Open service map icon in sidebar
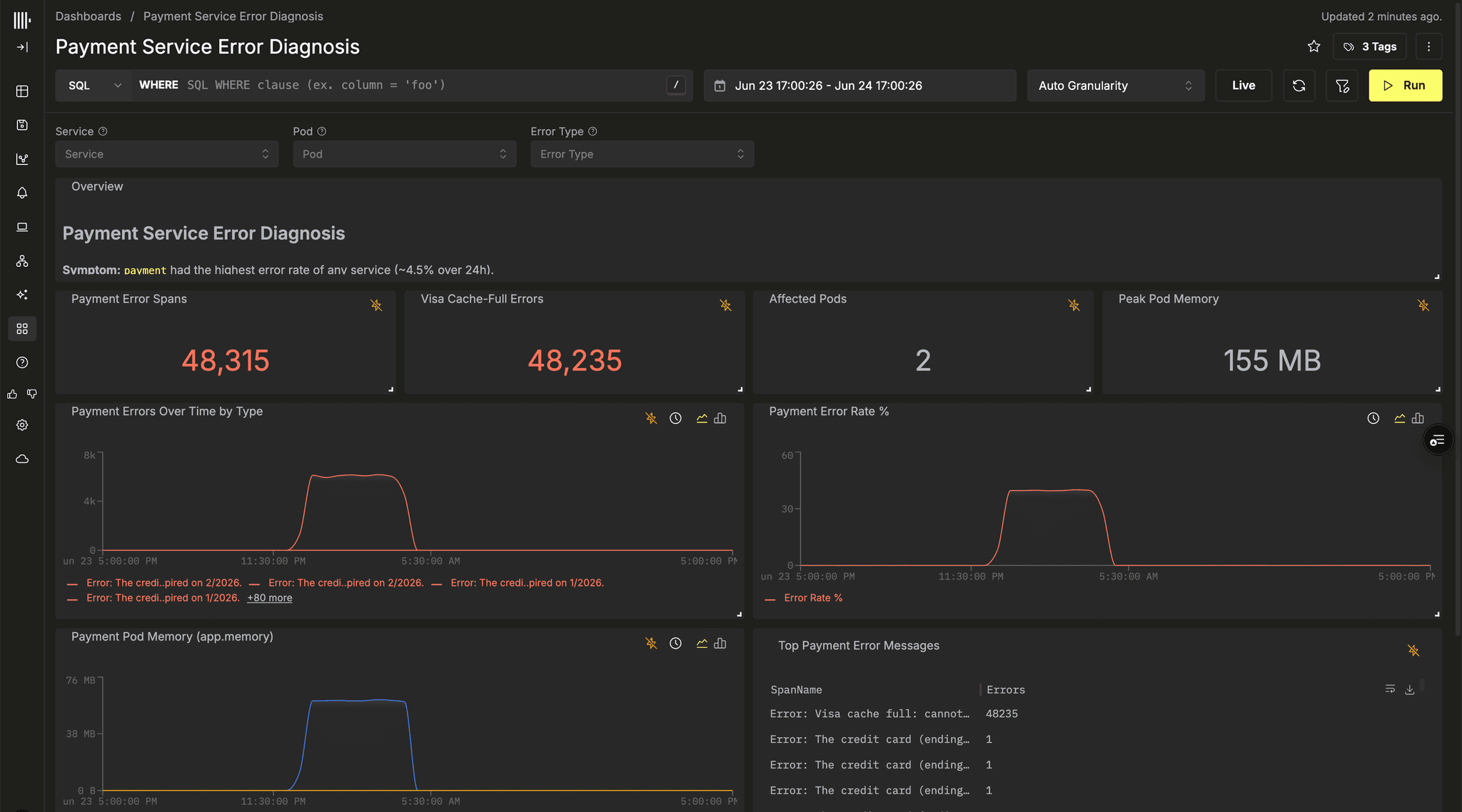This screenshot has height=812, width=1462. (x=22, y=261)
